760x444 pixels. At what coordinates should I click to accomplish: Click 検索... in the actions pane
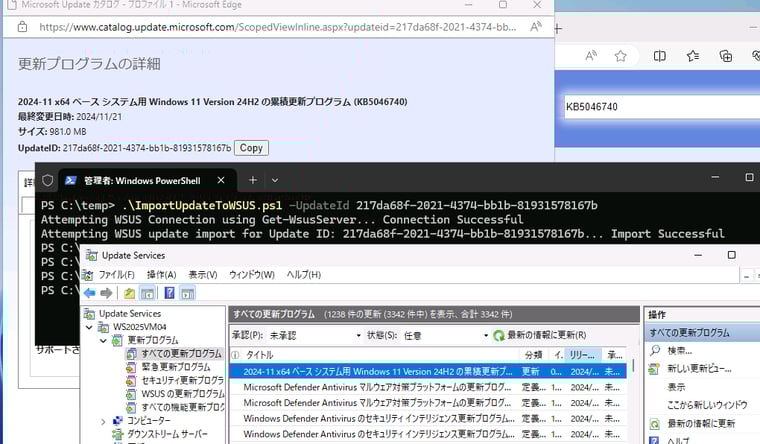pyautogui.click(x=680, y=351)
